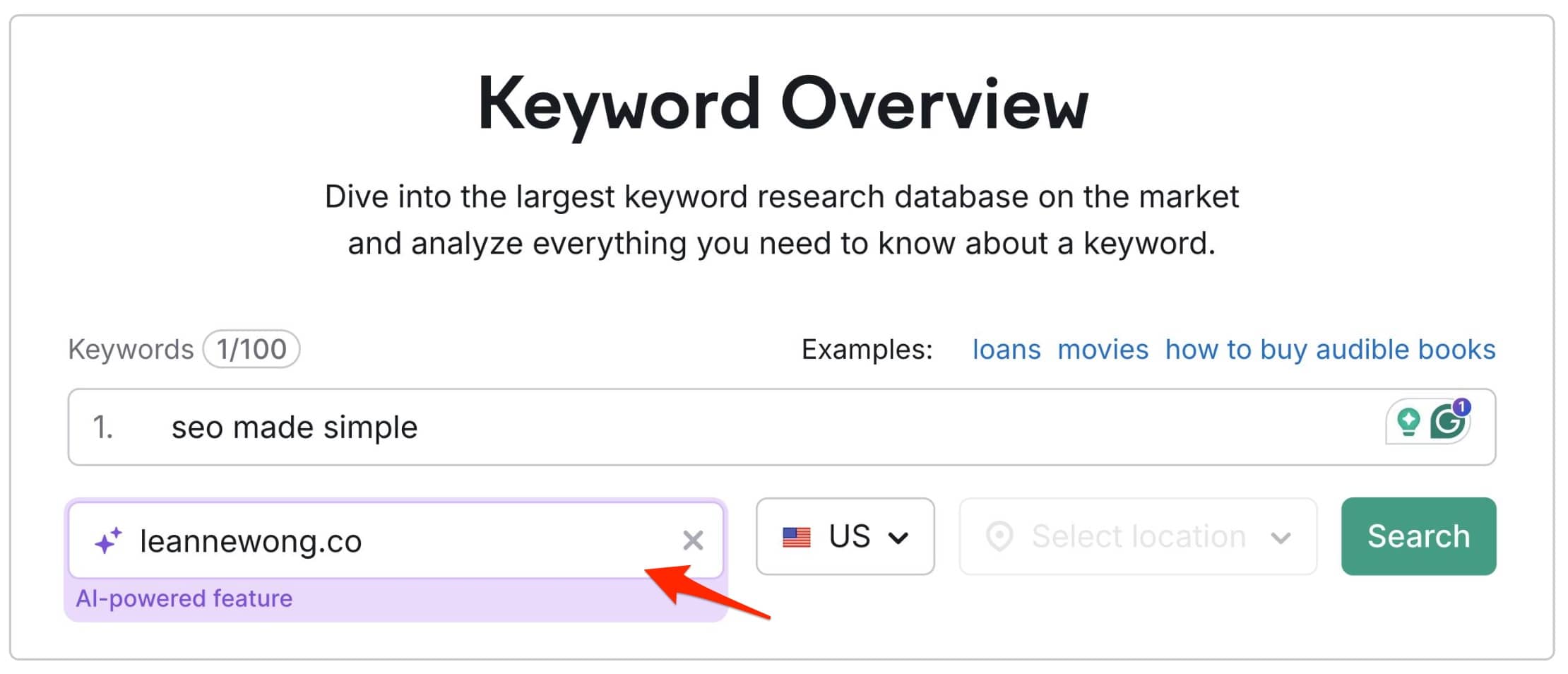
Task: Open the movies example link
Action: click(x=1103, y=348)
